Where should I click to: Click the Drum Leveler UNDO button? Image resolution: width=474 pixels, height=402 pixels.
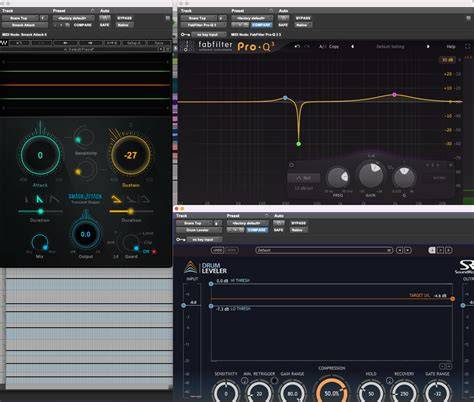218,250
